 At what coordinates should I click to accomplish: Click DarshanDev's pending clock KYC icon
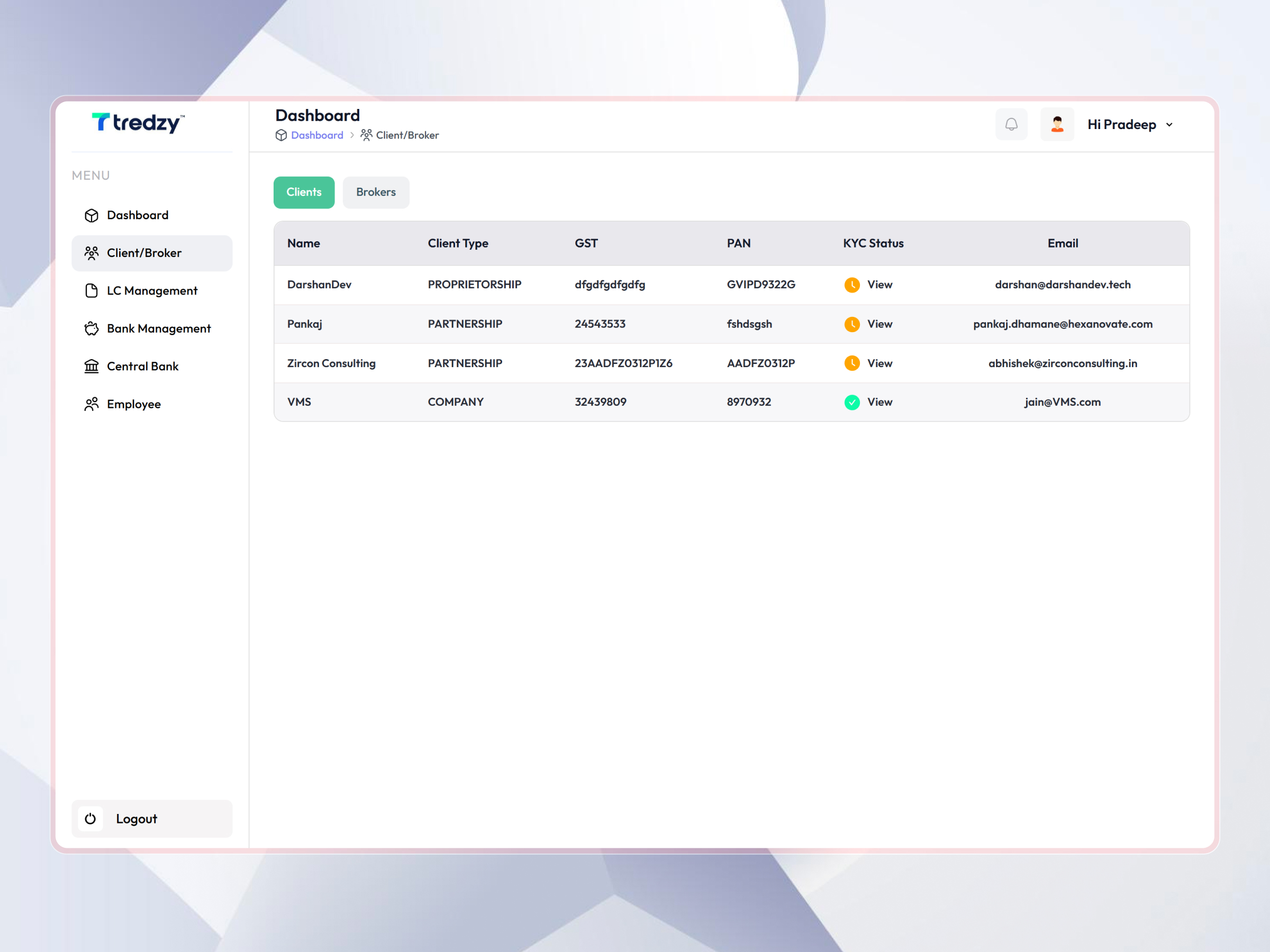pyautogui.click(x=851, y=285)
